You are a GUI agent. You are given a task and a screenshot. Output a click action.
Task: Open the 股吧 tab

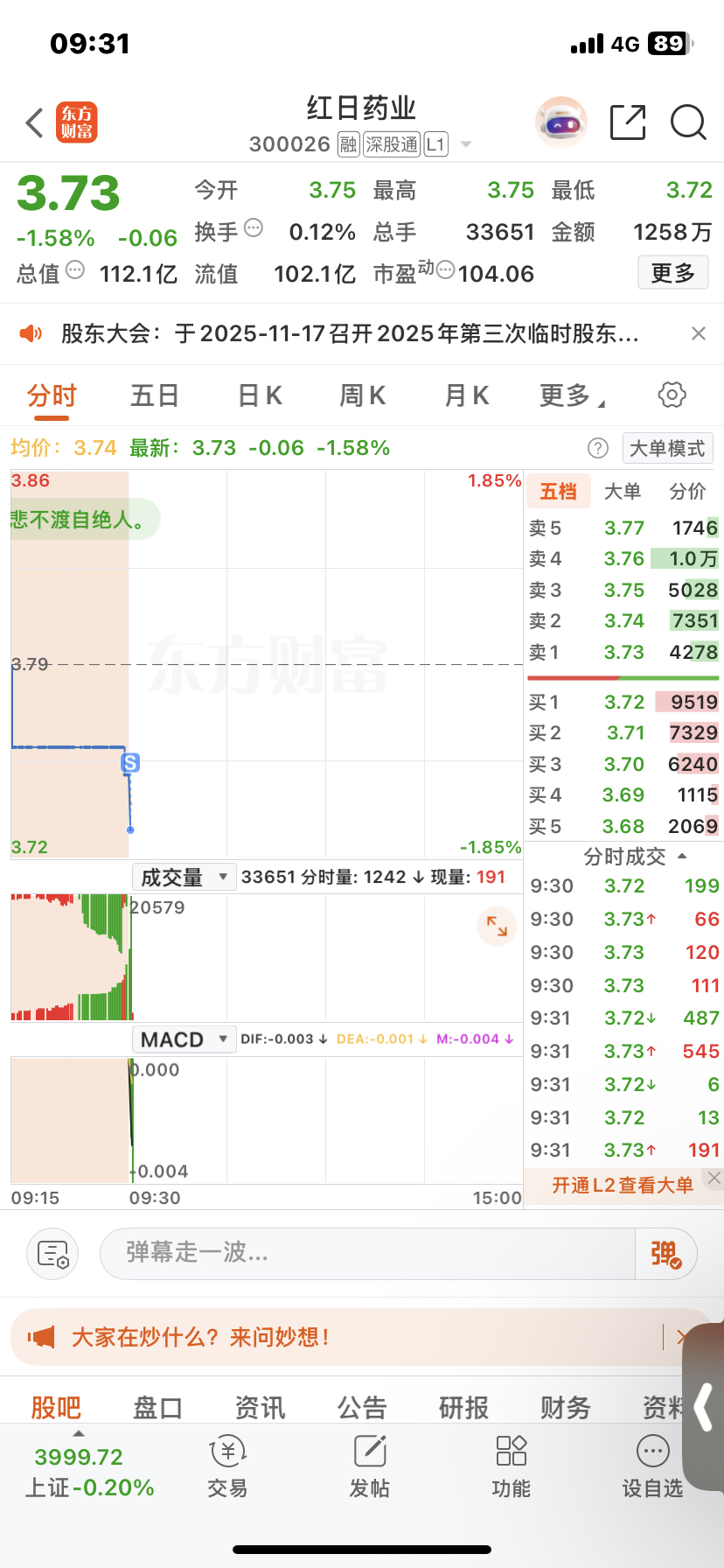pyautogui.click(x=55, y=1407)
